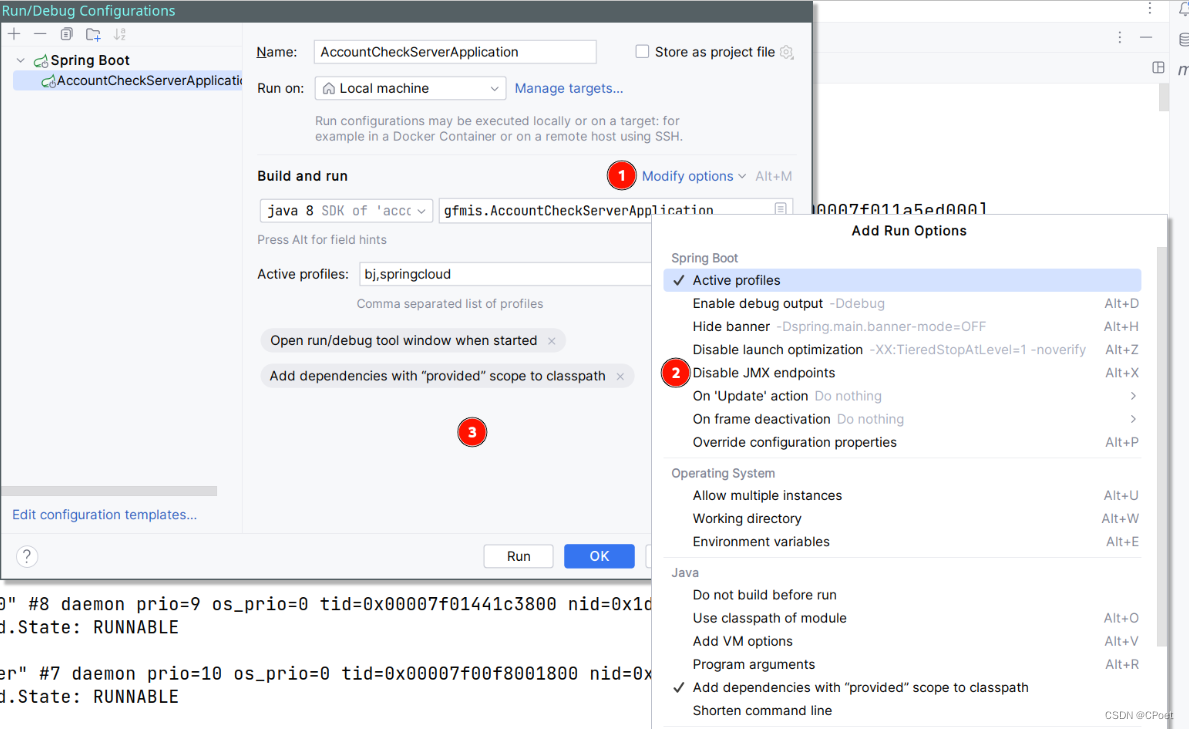1189x729 pixels.
Task: Select Shorten command line option
Action: point(902,711)
